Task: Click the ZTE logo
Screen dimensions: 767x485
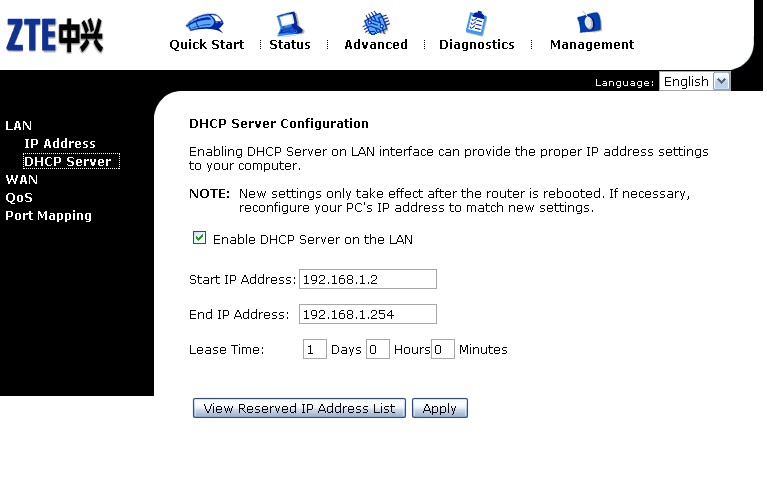Action: (x=55, y=35)
